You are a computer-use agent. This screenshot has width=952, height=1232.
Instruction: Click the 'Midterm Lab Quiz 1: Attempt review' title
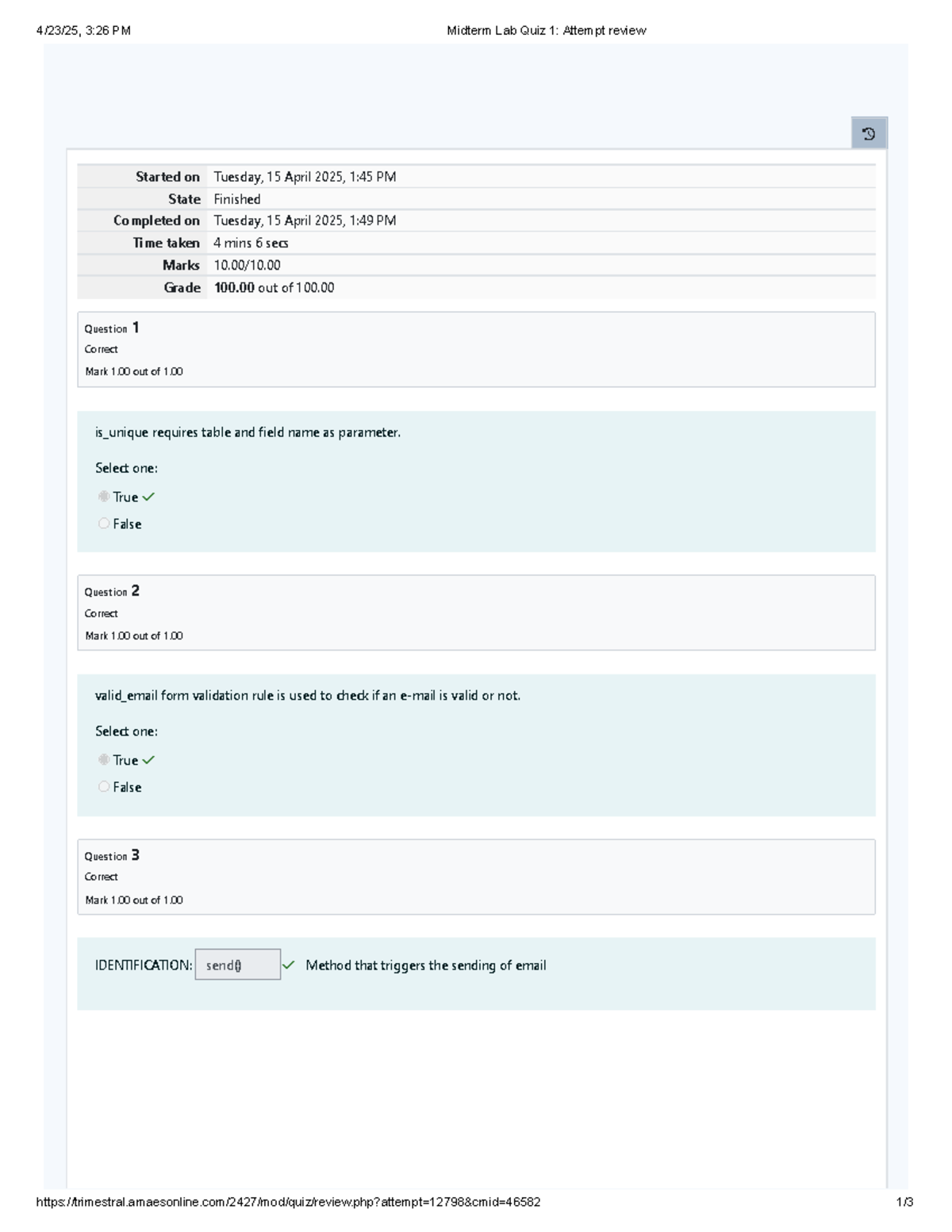coord(547,31)
